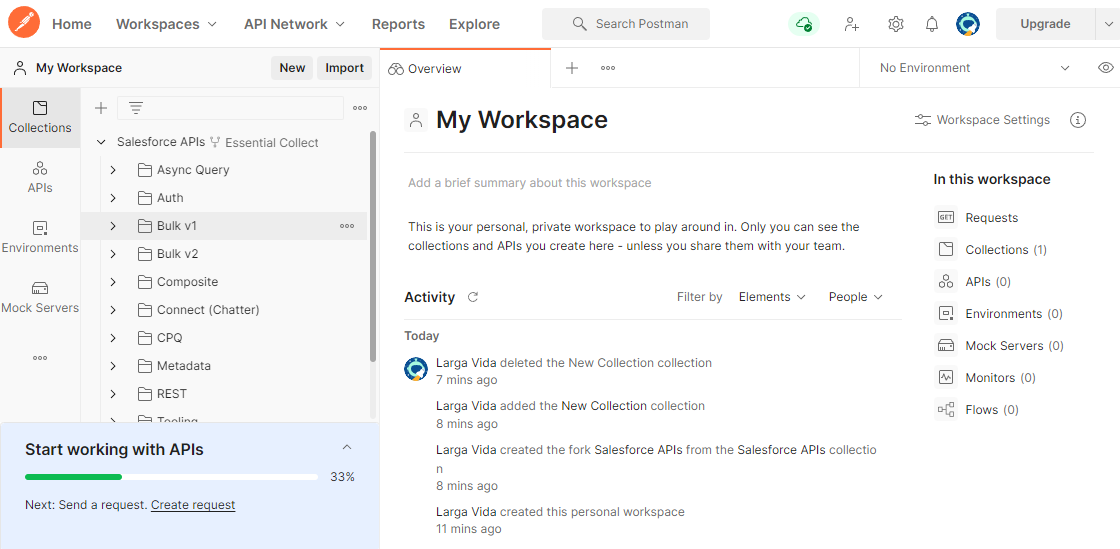Screen dimensions: 1120x549
Task: Open APIs in the sidebar
Action: pyautogui.click(x=40, y=177)
